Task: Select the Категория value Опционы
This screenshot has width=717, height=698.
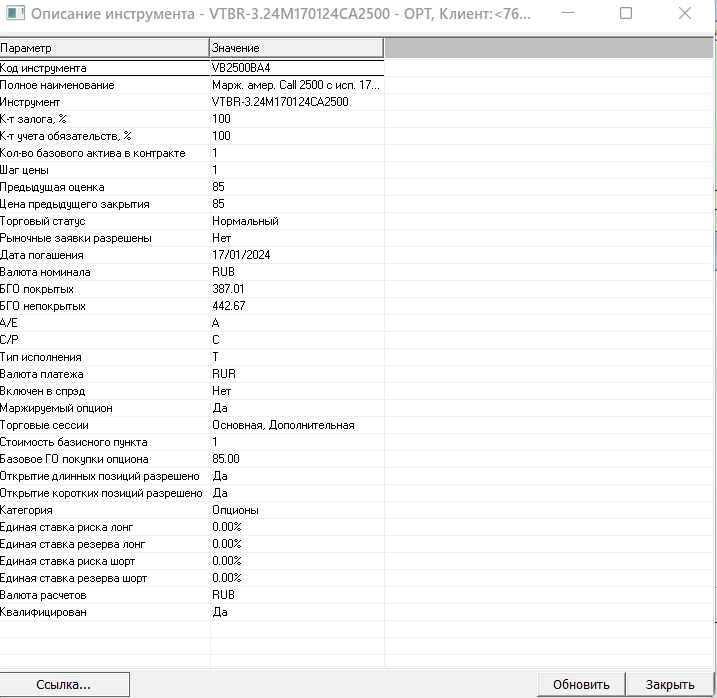Action: click(x=235, y=510)
